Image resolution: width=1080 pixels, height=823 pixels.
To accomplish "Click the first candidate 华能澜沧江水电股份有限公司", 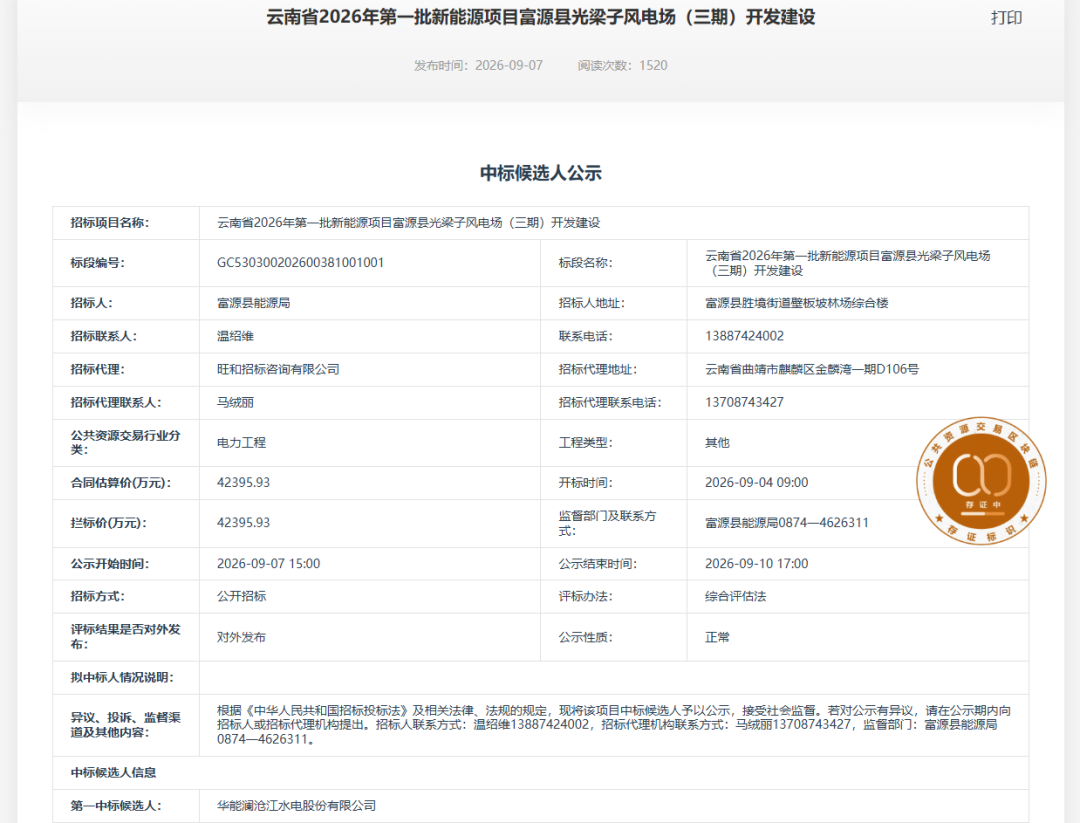I will click(x=296, y=806).
